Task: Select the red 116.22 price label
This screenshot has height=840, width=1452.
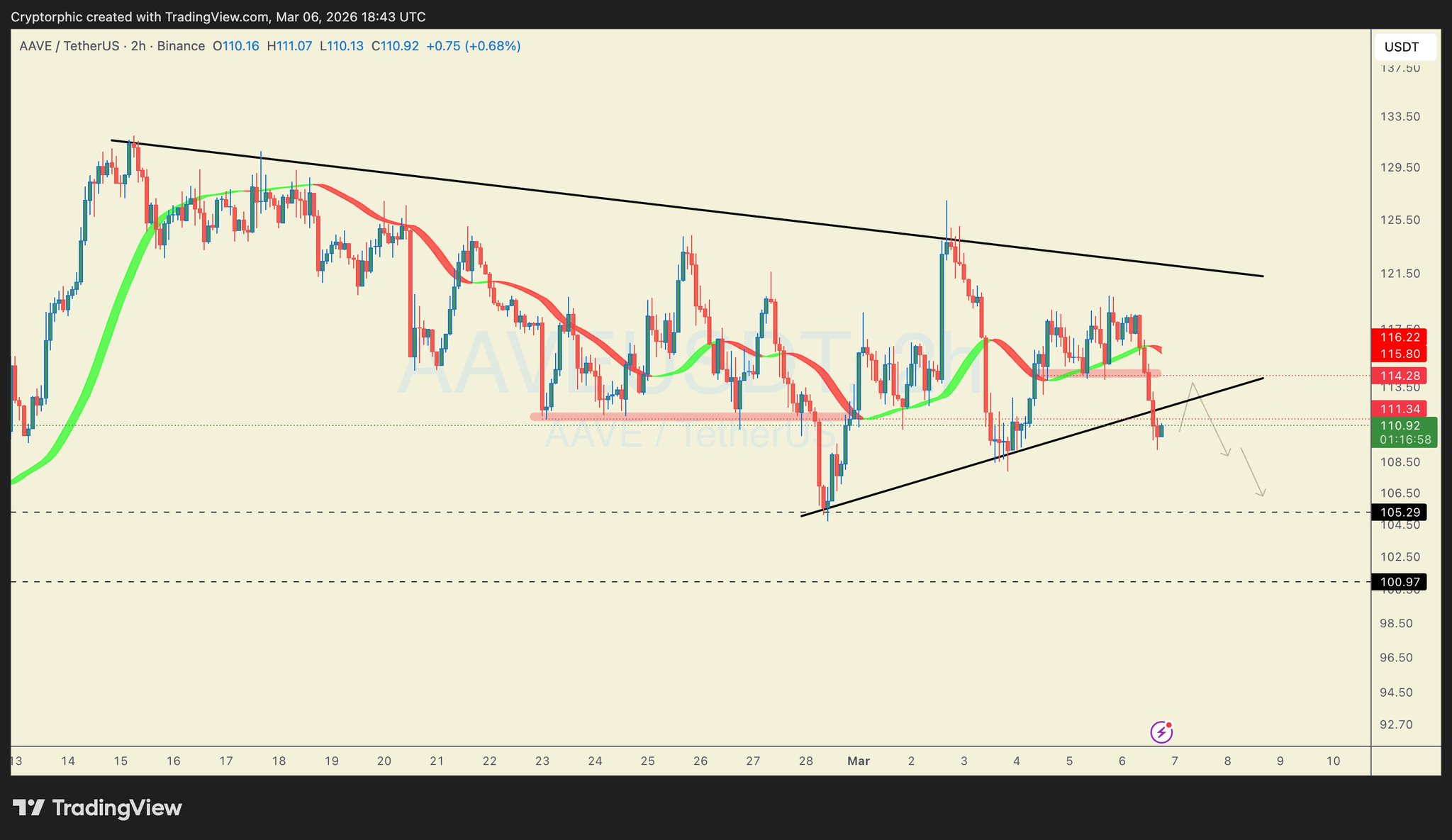Action: tap(1399, 337)
